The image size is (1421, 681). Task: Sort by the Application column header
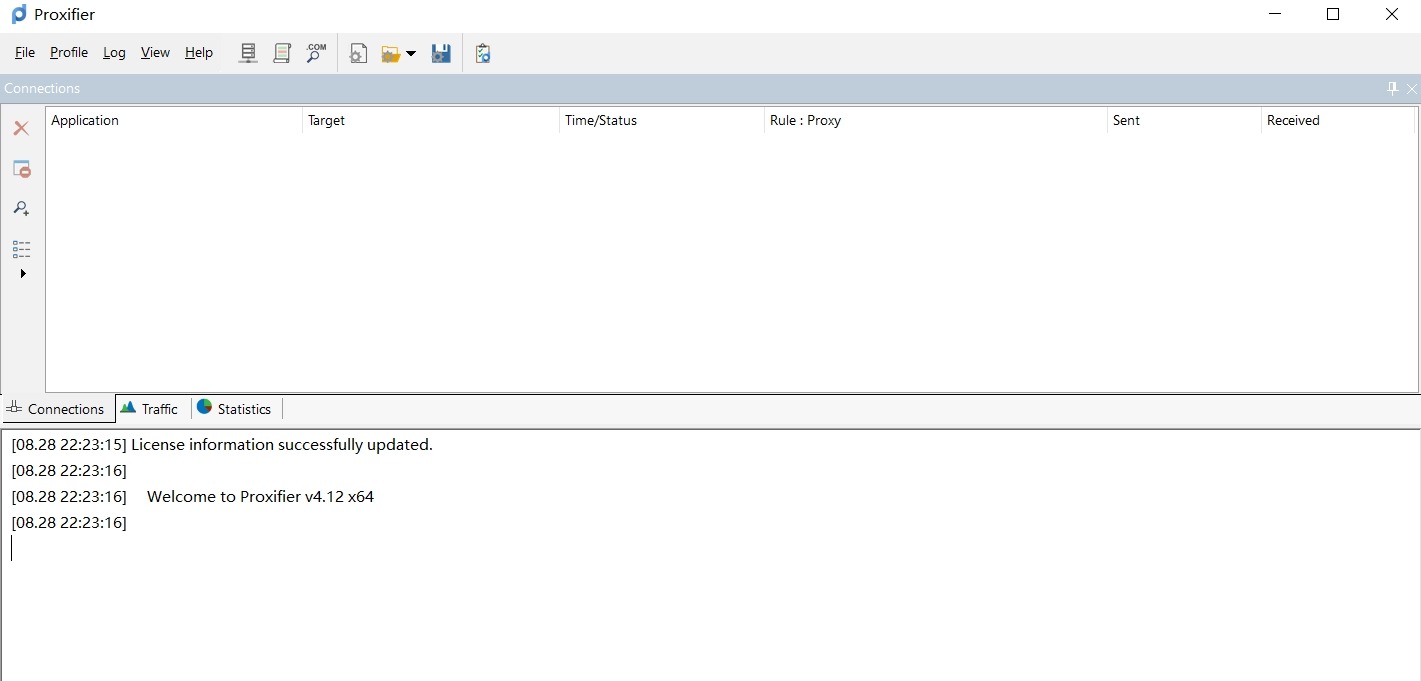(x=85, y=120)
